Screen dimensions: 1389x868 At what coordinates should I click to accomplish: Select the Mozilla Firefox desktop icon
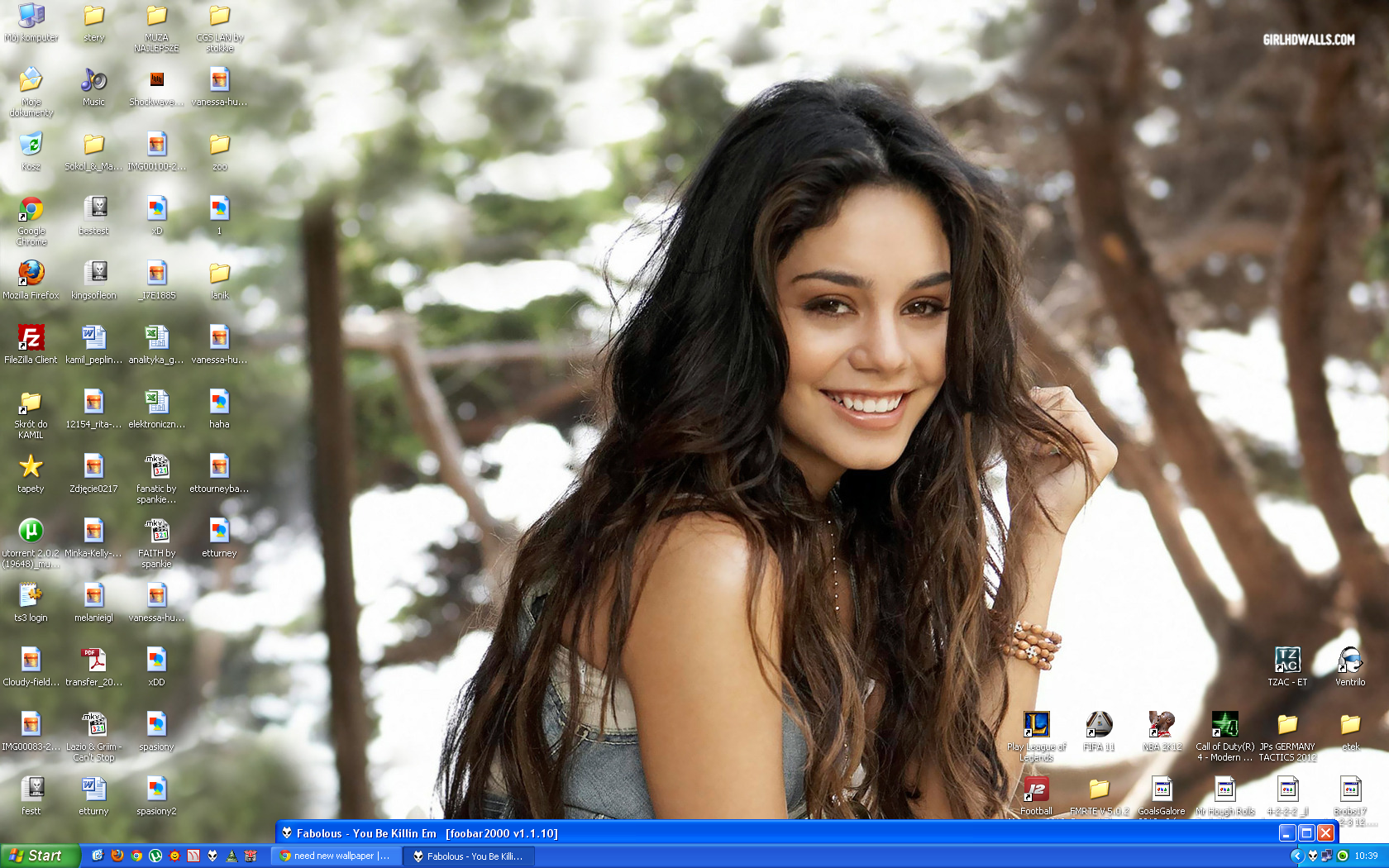coord(31,274)
